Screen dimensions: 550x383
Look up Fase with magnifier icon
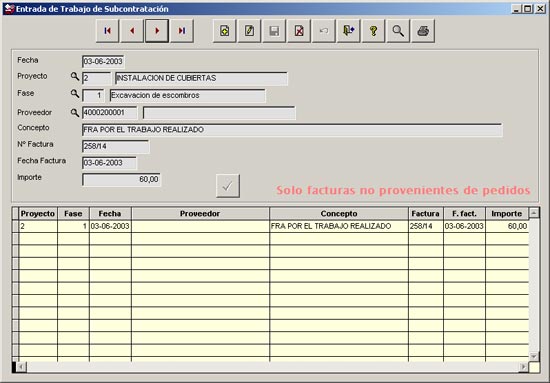click(x=75, y=93)
